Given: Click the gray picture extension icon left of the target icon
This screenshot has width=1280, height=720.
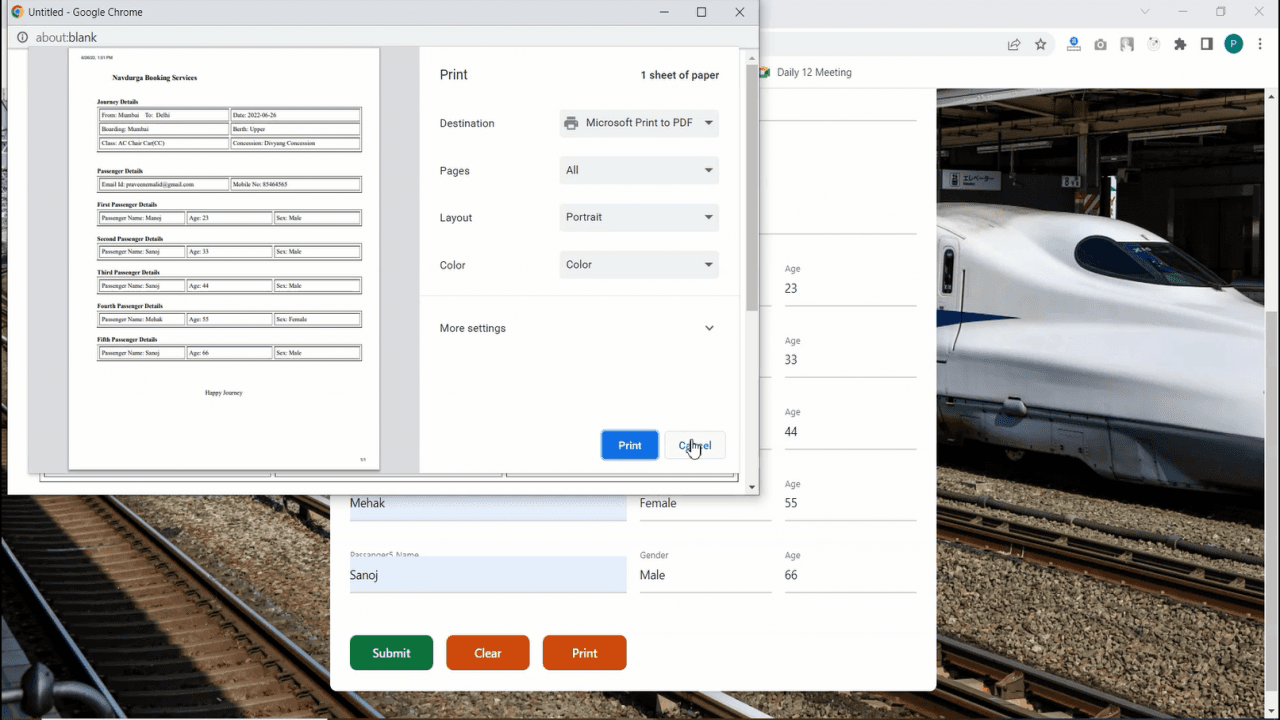Looking at the screenshot, I should coord(1127,44).
